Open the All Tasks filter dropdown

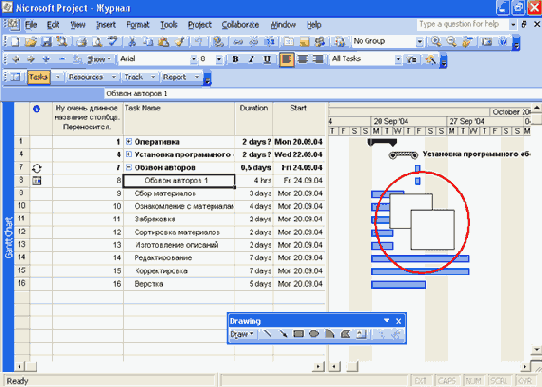click(x=398, y=59)
